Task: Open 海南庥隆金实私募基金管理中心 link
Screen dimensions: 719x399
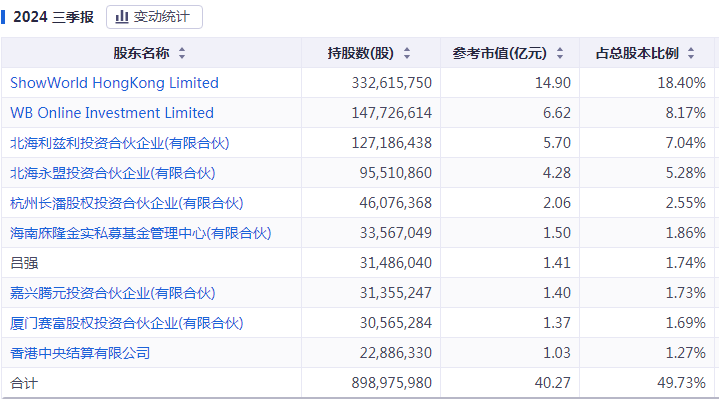Action: pos(141,233)
